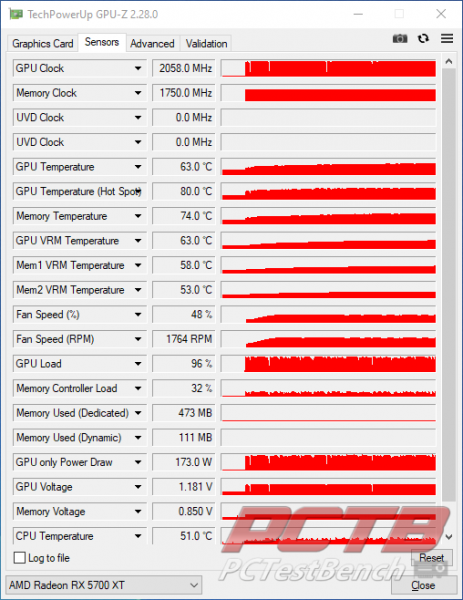Viewport: 463px width, 600px height.
Task: Open the Memory Used (Dedicated) dropdown
Action: 138,413
